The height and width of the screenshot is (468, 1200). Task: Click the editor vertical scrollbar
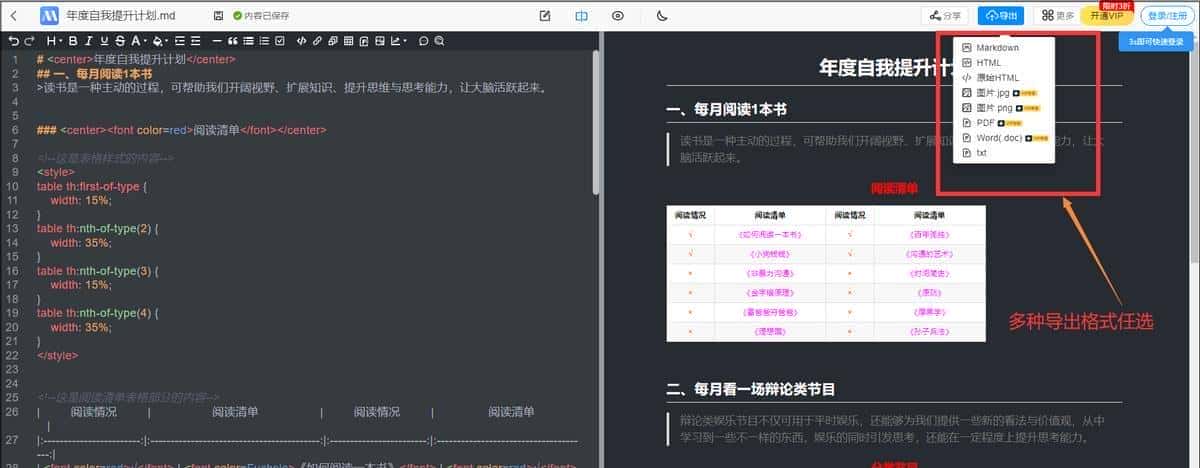pyautogui.click(x=596, y=120)
